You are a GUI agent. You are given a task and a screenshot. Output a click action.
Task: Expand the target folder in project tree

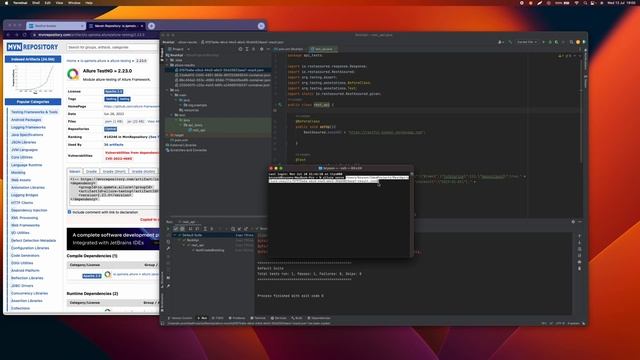[167, 135]
